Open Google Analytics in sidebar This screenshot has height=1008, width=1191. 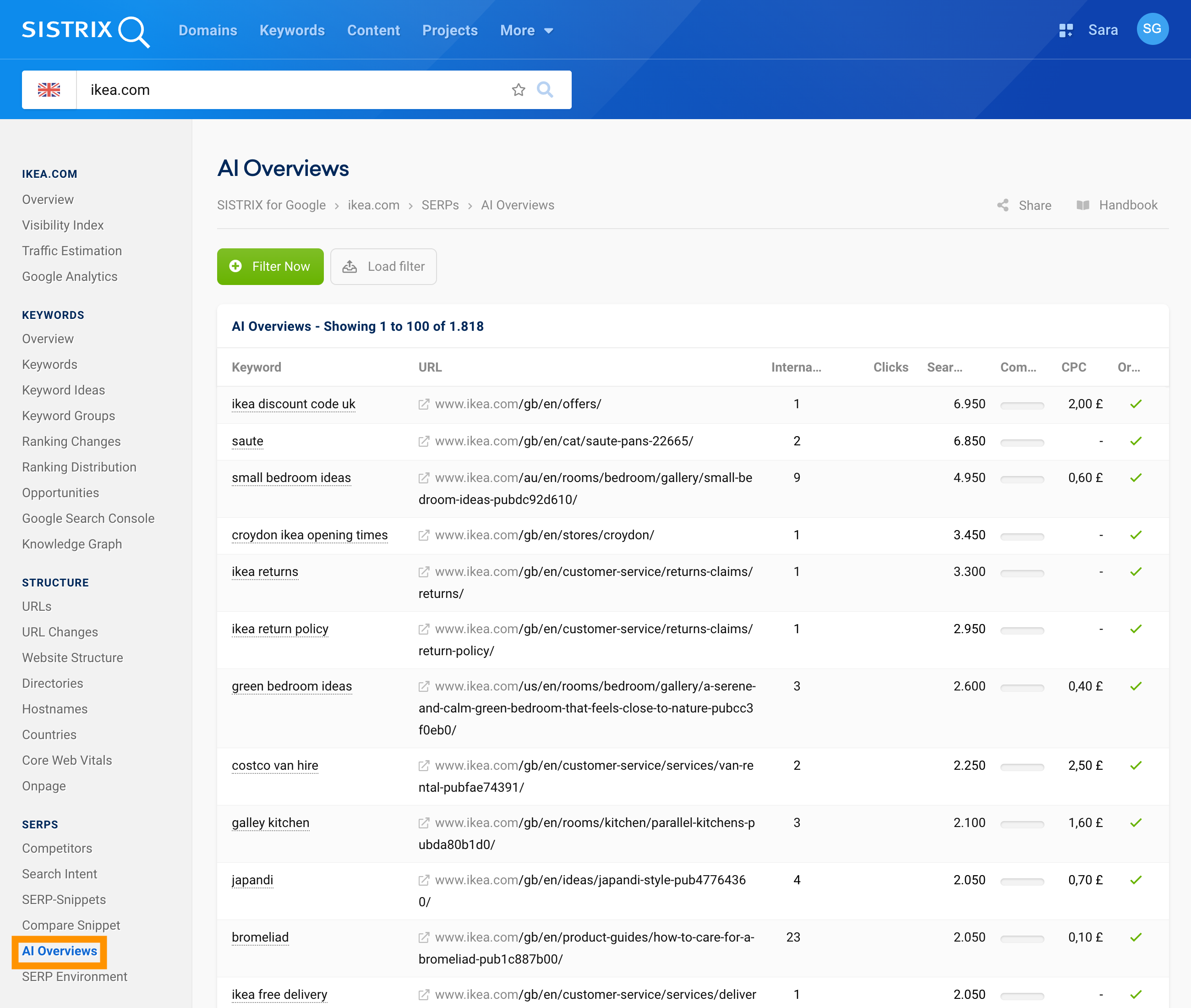(70, 277)
